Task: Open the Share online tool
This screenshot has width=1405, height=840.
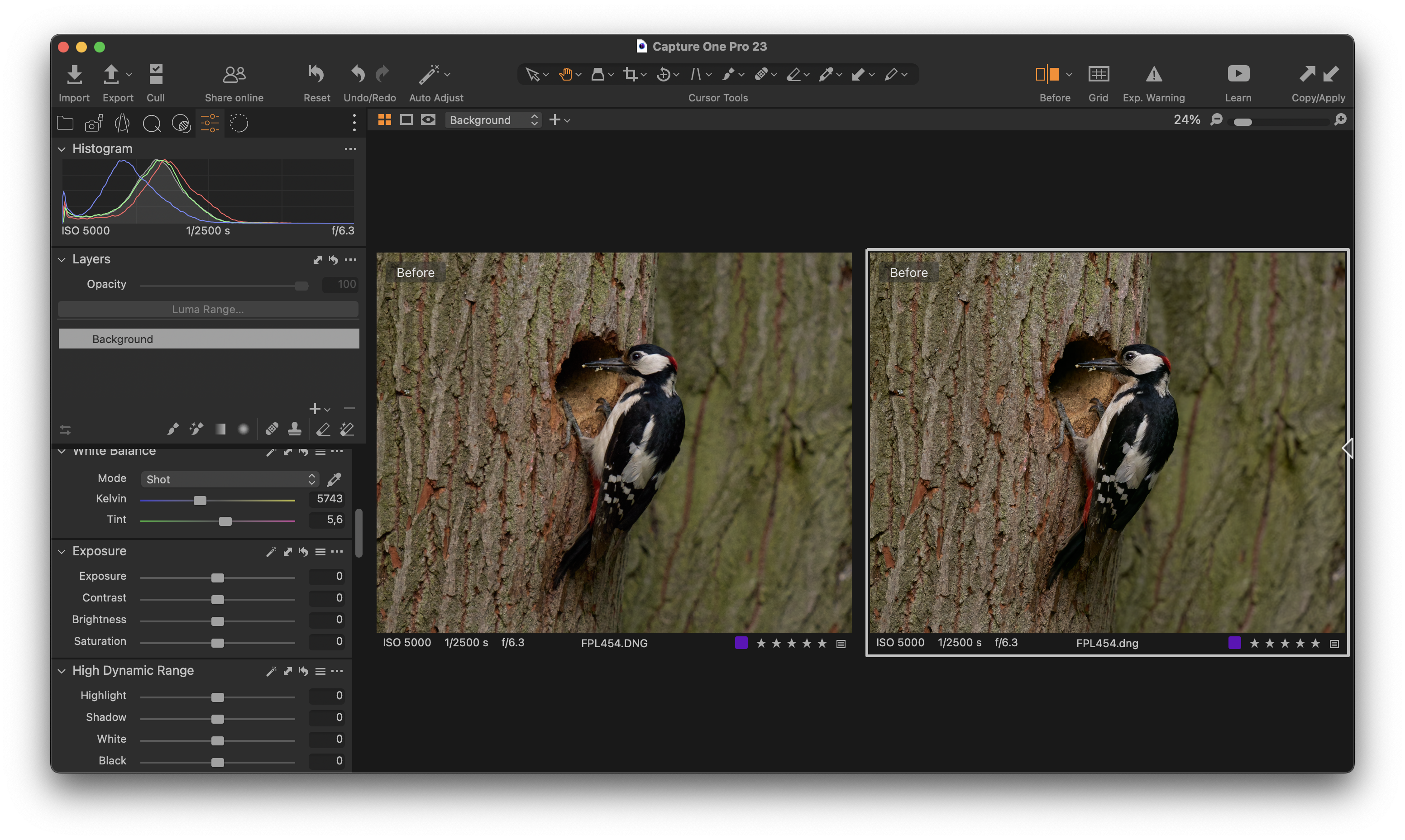Action: tap(234, 75)
